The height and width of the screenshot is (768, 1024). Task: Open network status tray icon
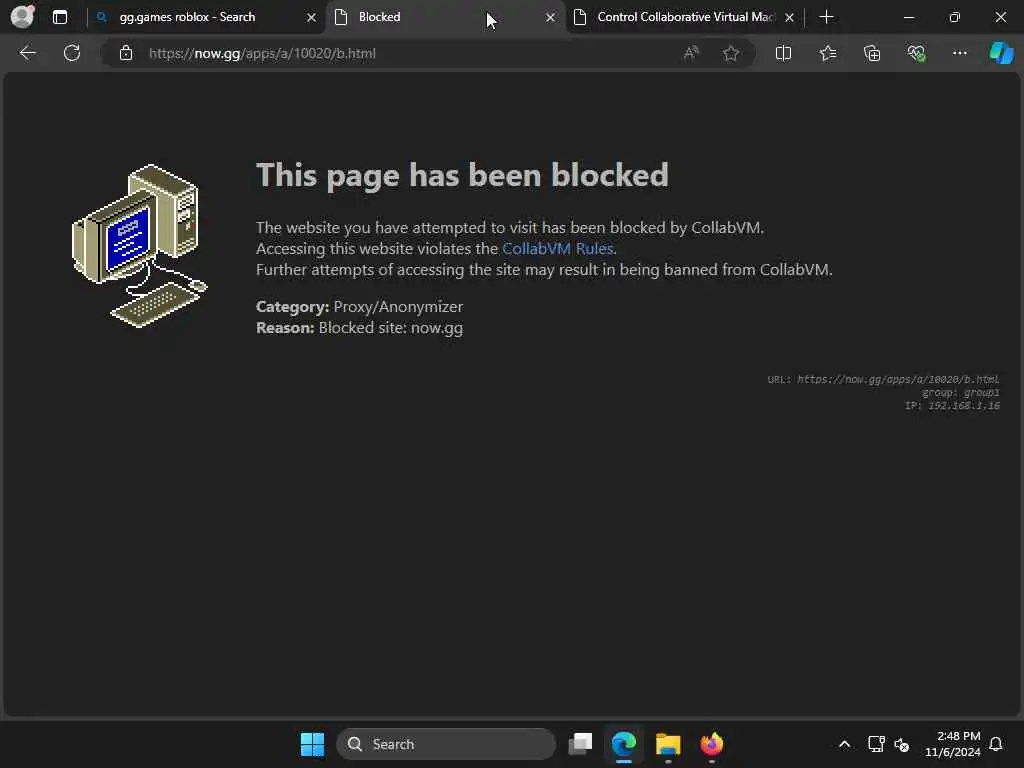click(876, 744)
